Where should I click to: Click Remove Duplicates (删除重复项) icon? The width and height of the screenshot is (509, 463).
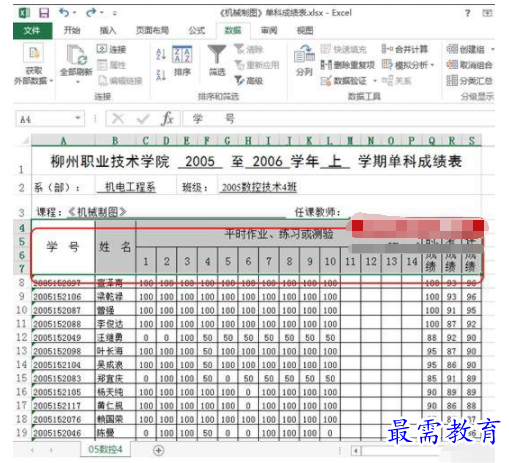[326, 65]
